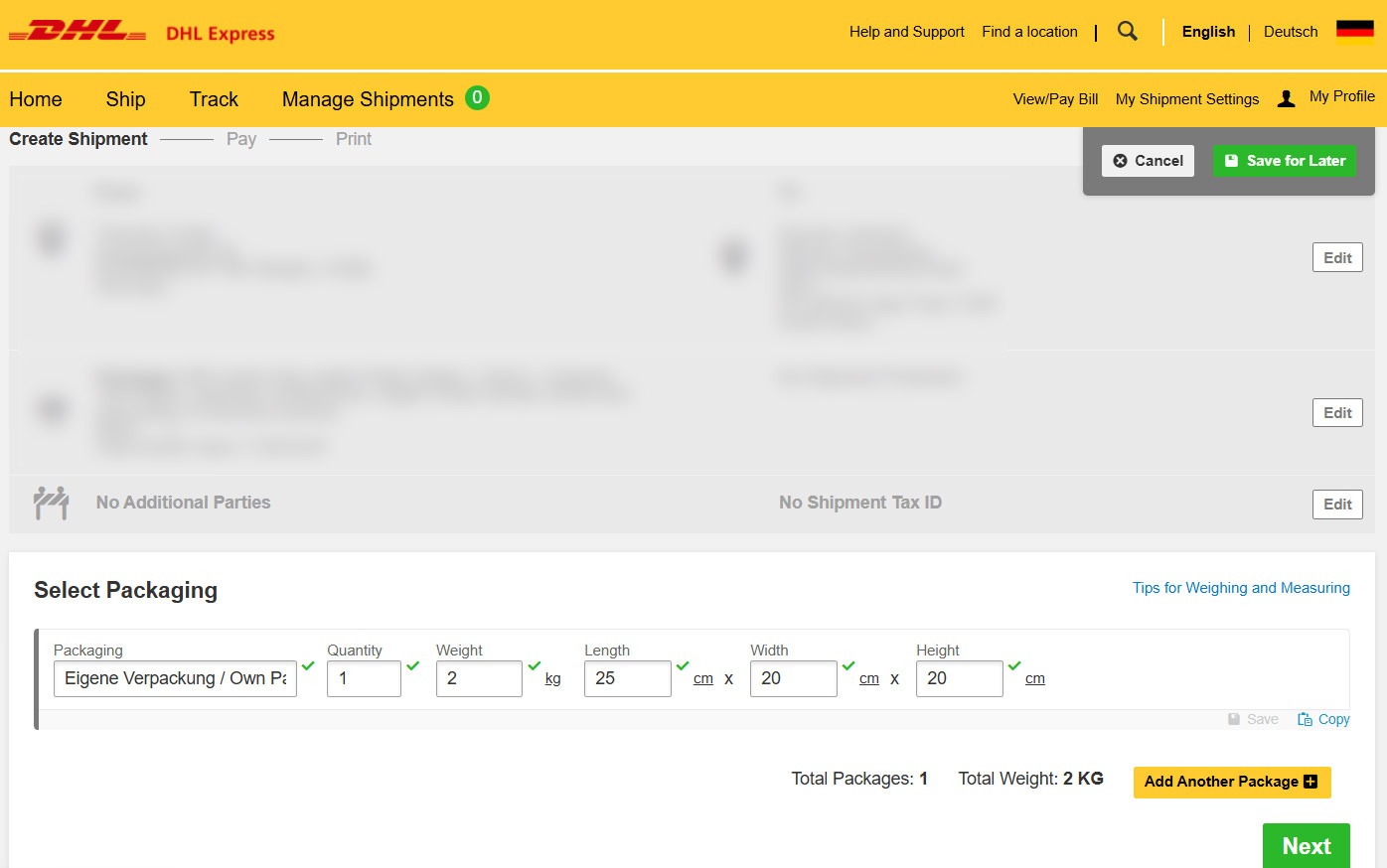Viewport: 1387px width, 868px height.
Task: Open My Profile
Action: tap(1342, 96)
